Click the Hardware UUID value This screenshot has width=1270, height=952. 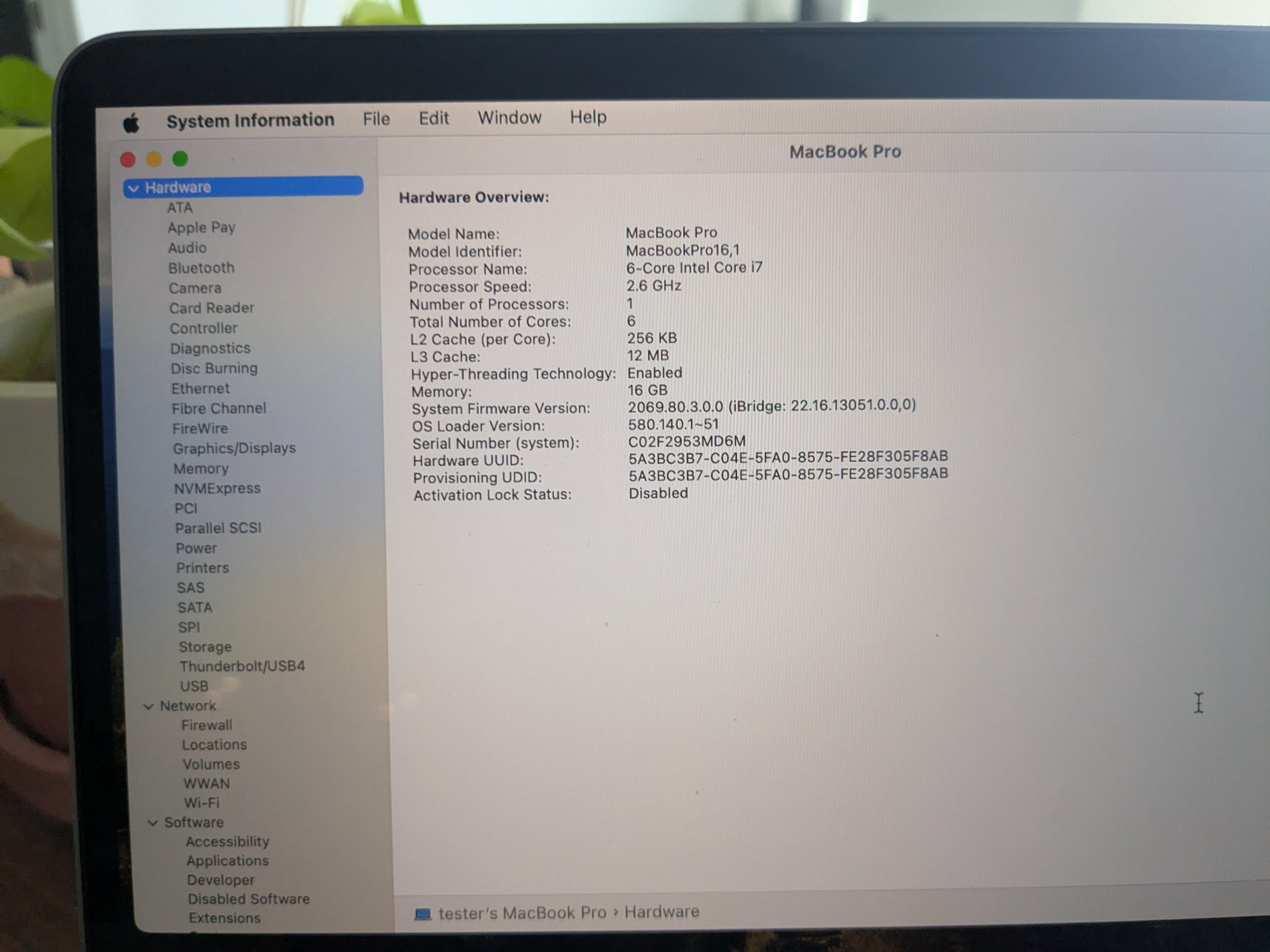click(x=788, y=458)
